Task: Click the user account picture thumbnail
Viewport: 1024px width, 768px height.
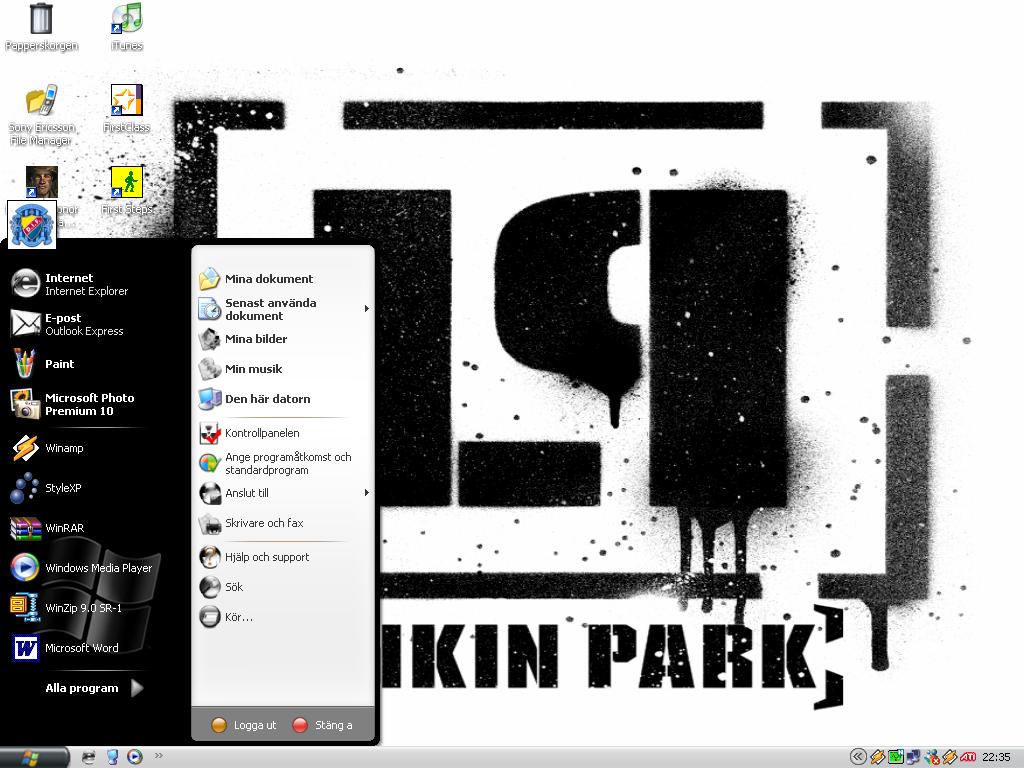Action: point(31,225)
